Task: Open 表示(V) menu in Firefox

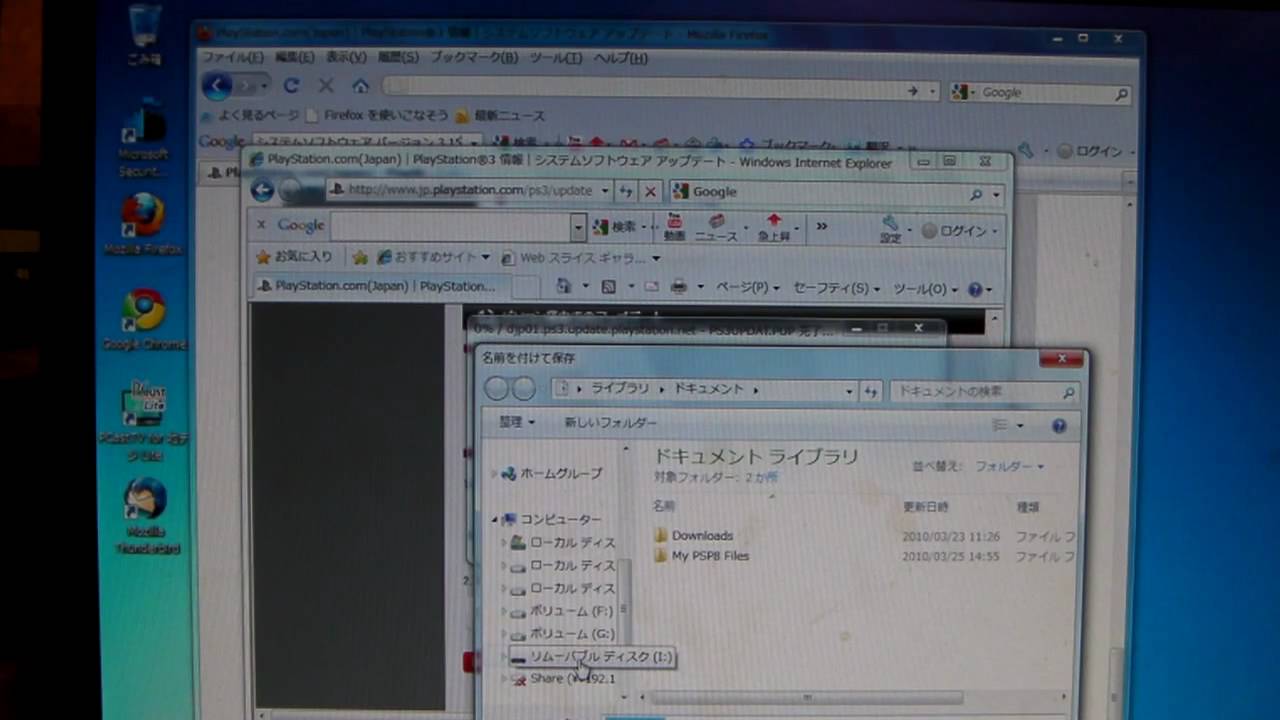Action: click(346, 58)
